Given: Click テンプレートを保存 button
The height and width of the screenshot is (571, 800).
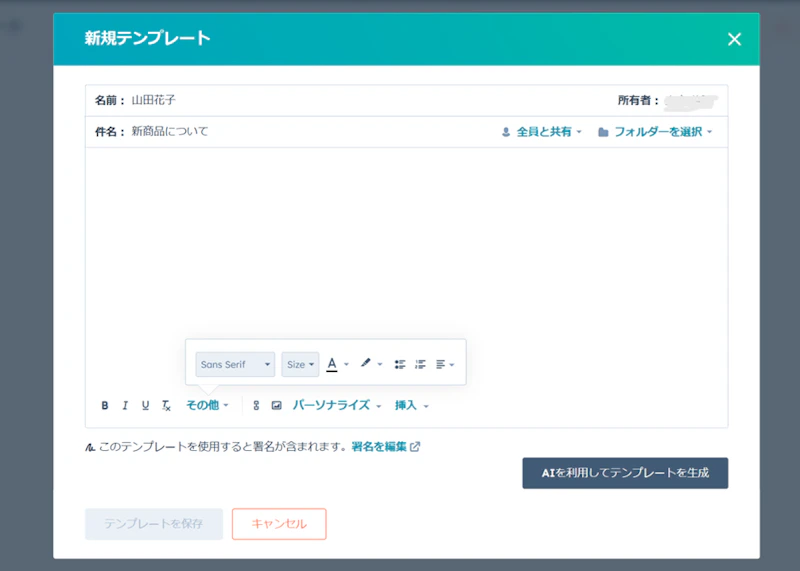Looking at the screenshot, I should tap(154, 524).
